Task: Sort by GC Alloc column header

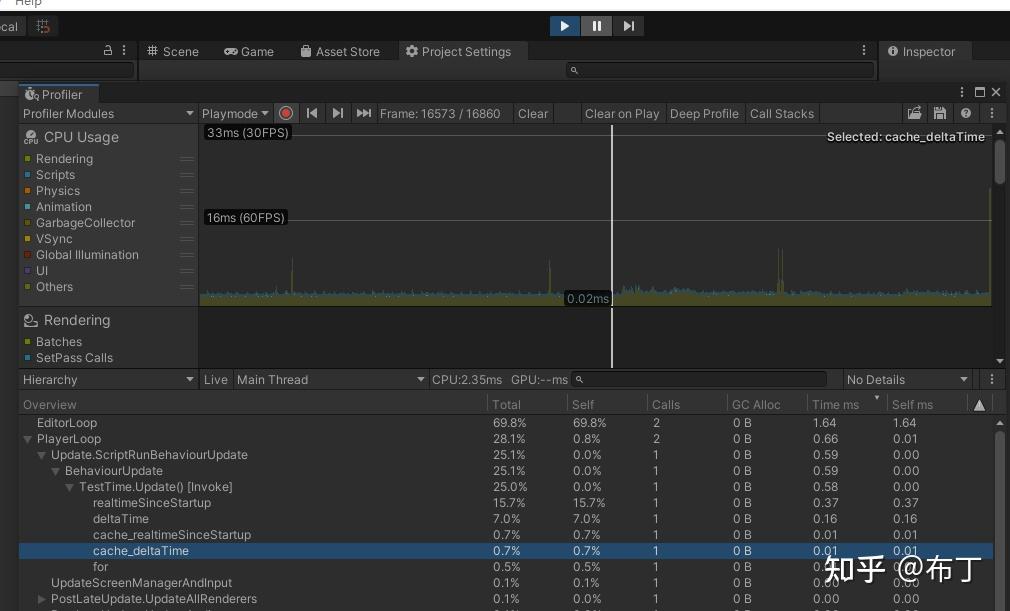Action: point(765,404)
